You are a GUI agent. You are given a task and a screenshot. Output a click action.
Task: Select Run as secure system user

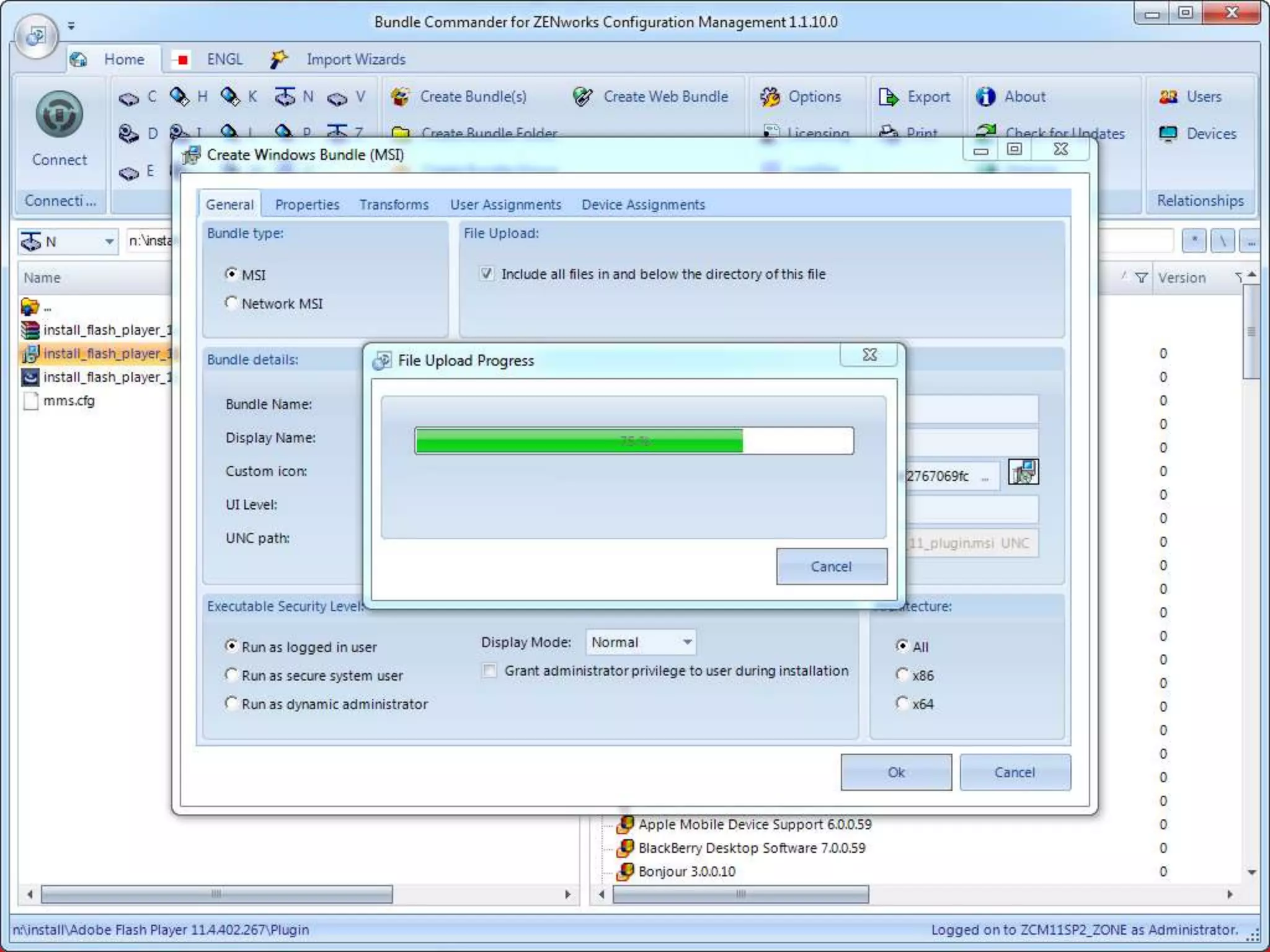point(231,674)
